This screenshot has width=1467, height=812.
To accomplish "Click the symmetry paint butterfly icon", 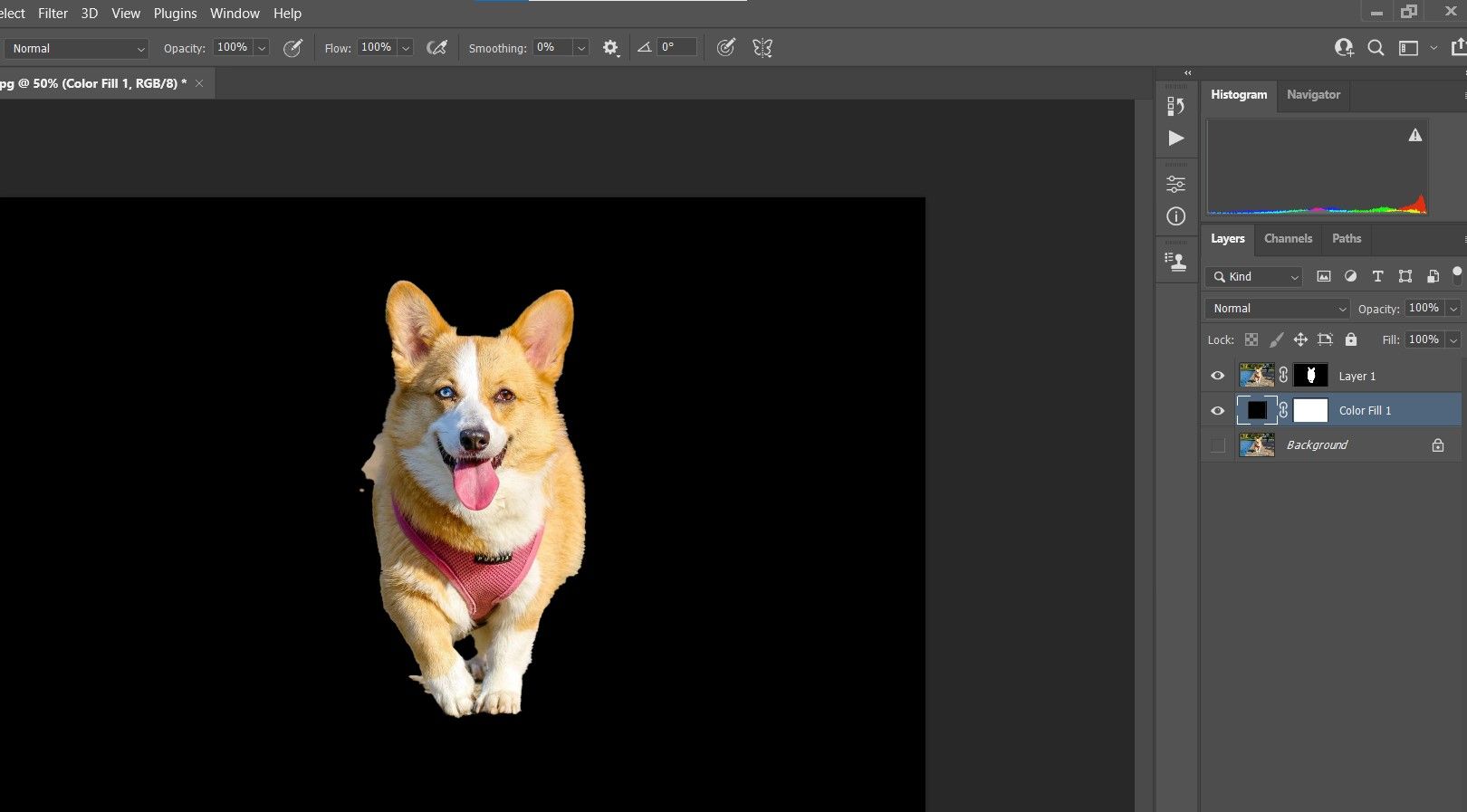I will (x=762, y=48).
